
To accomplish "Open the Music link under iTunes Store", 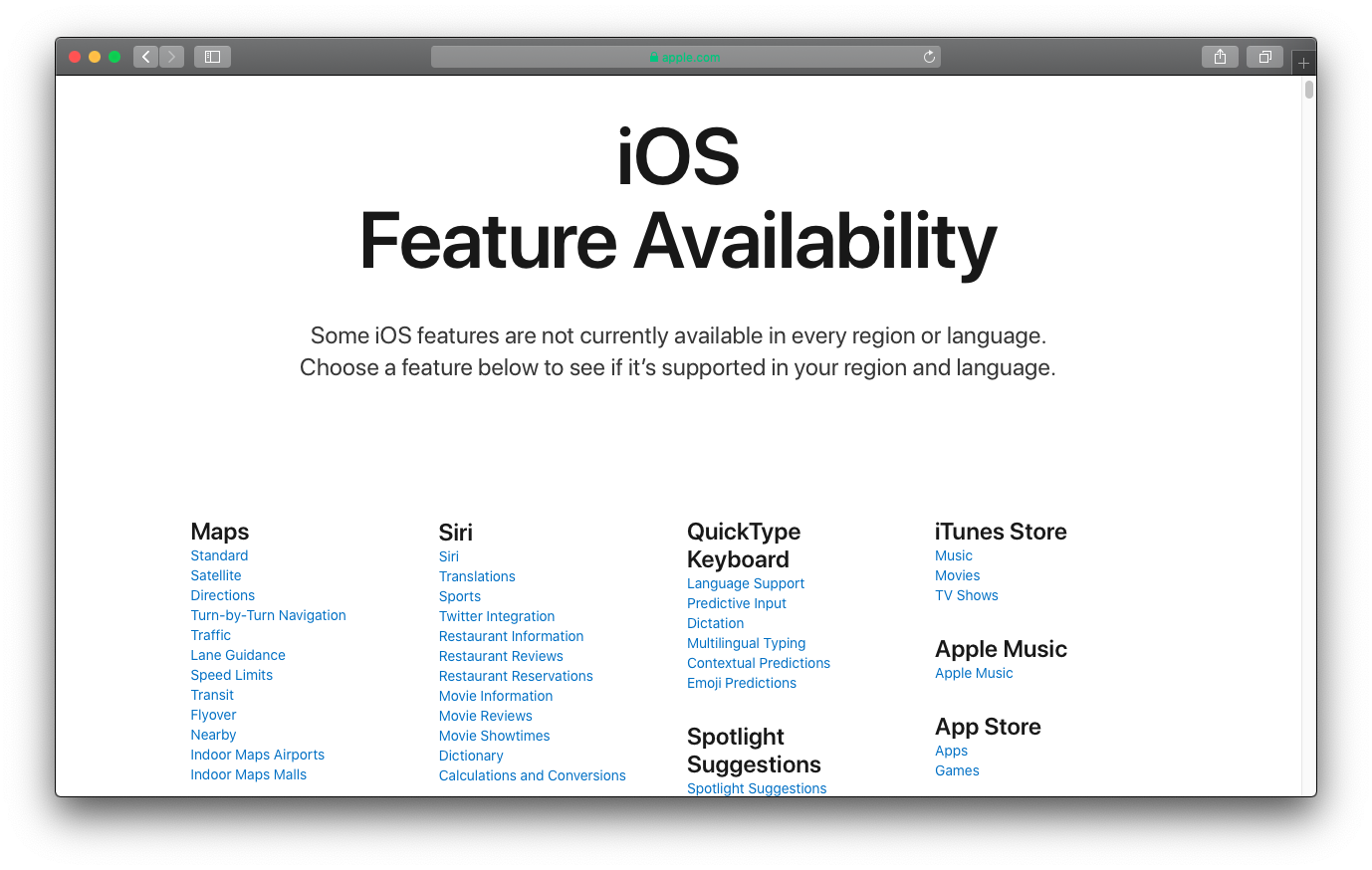I will point(954,555).
